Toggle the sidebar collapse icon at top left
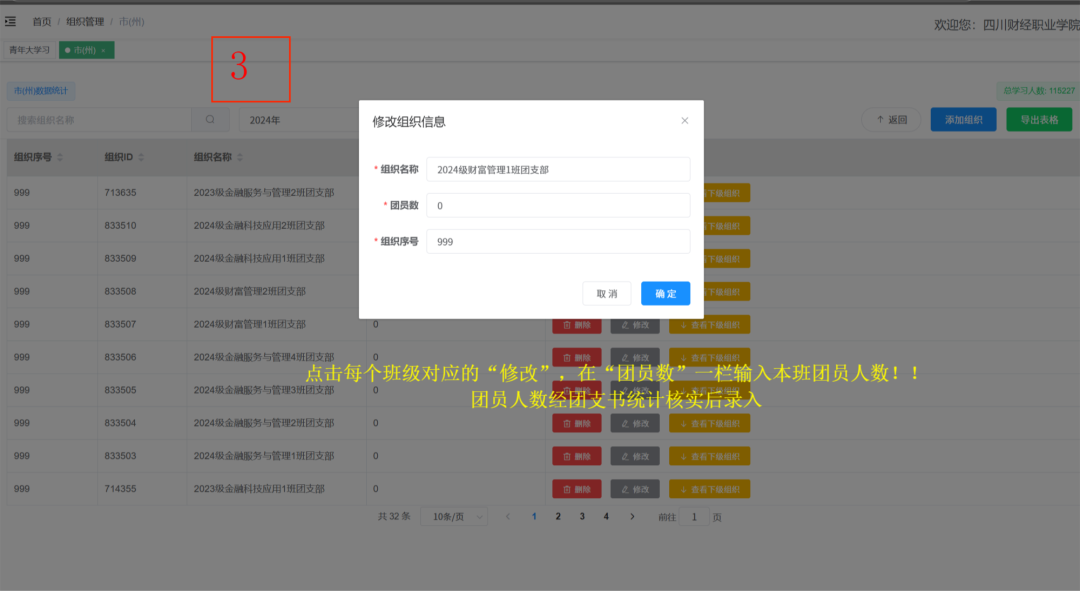The image size is (1080, 591). pos(10,21)
